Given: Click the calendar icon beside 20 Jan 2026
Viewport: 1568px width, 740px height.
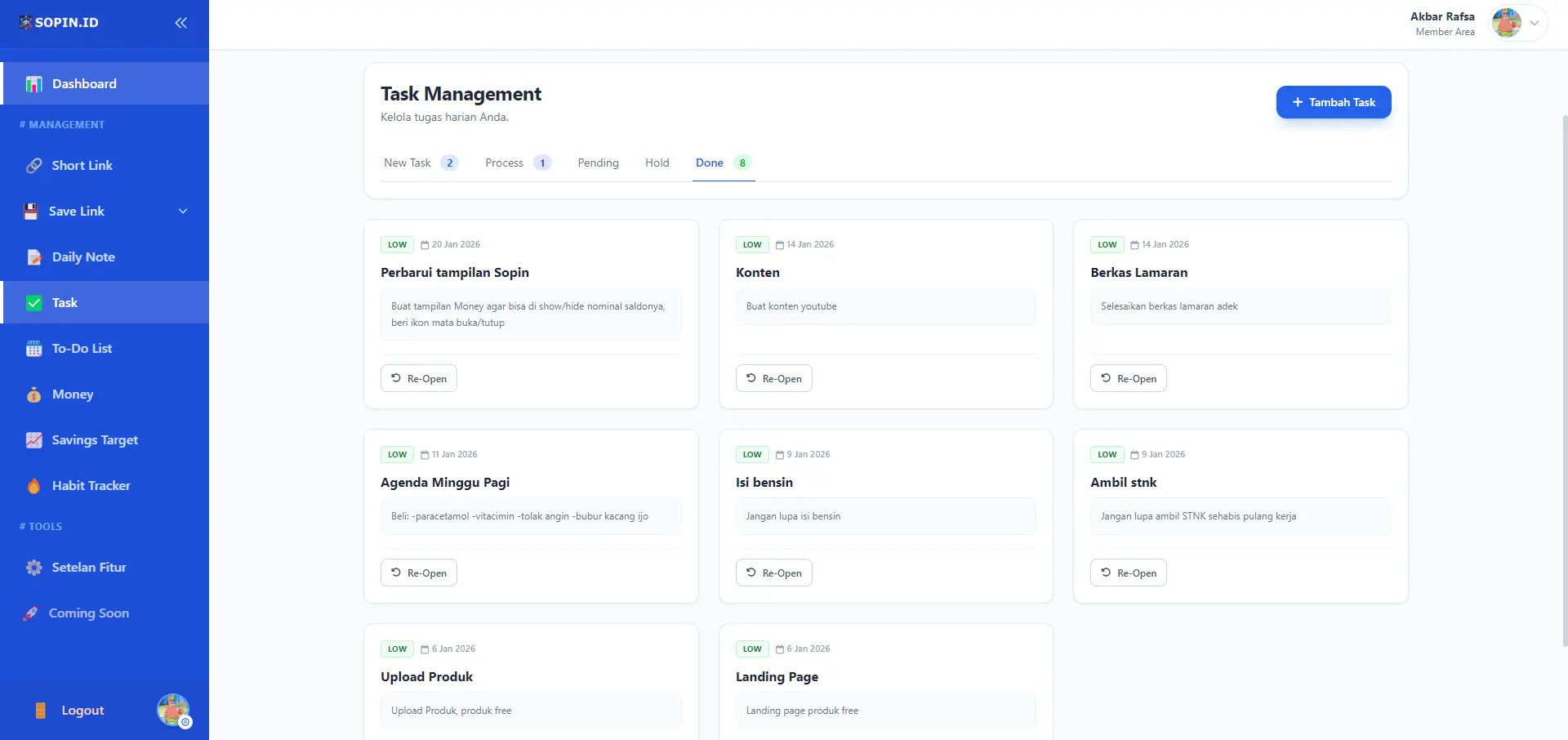Looking at the screenshot, I should click(425, 245).
